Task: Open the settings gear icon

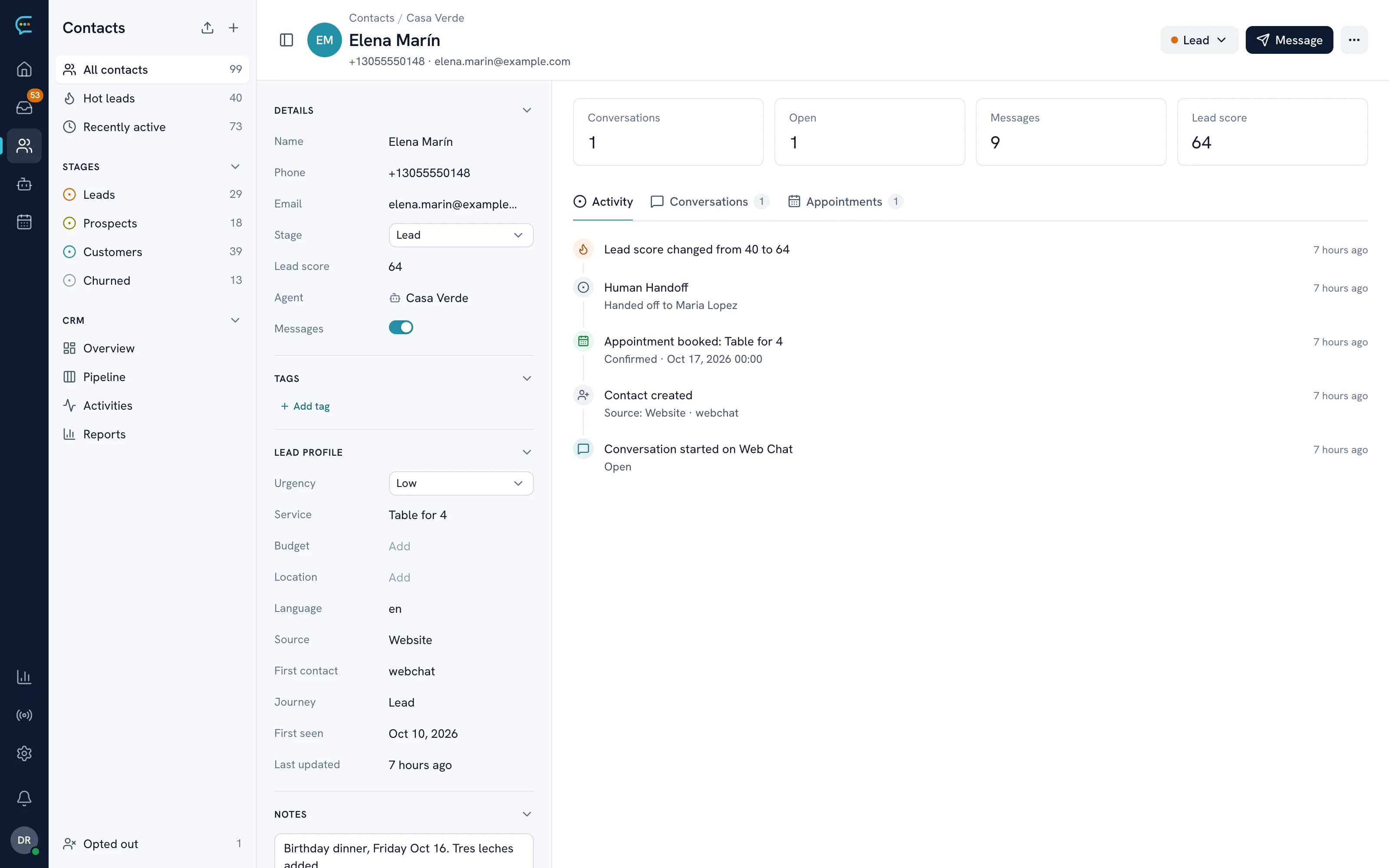Action: pyautogui.click(x=24, y=753)
